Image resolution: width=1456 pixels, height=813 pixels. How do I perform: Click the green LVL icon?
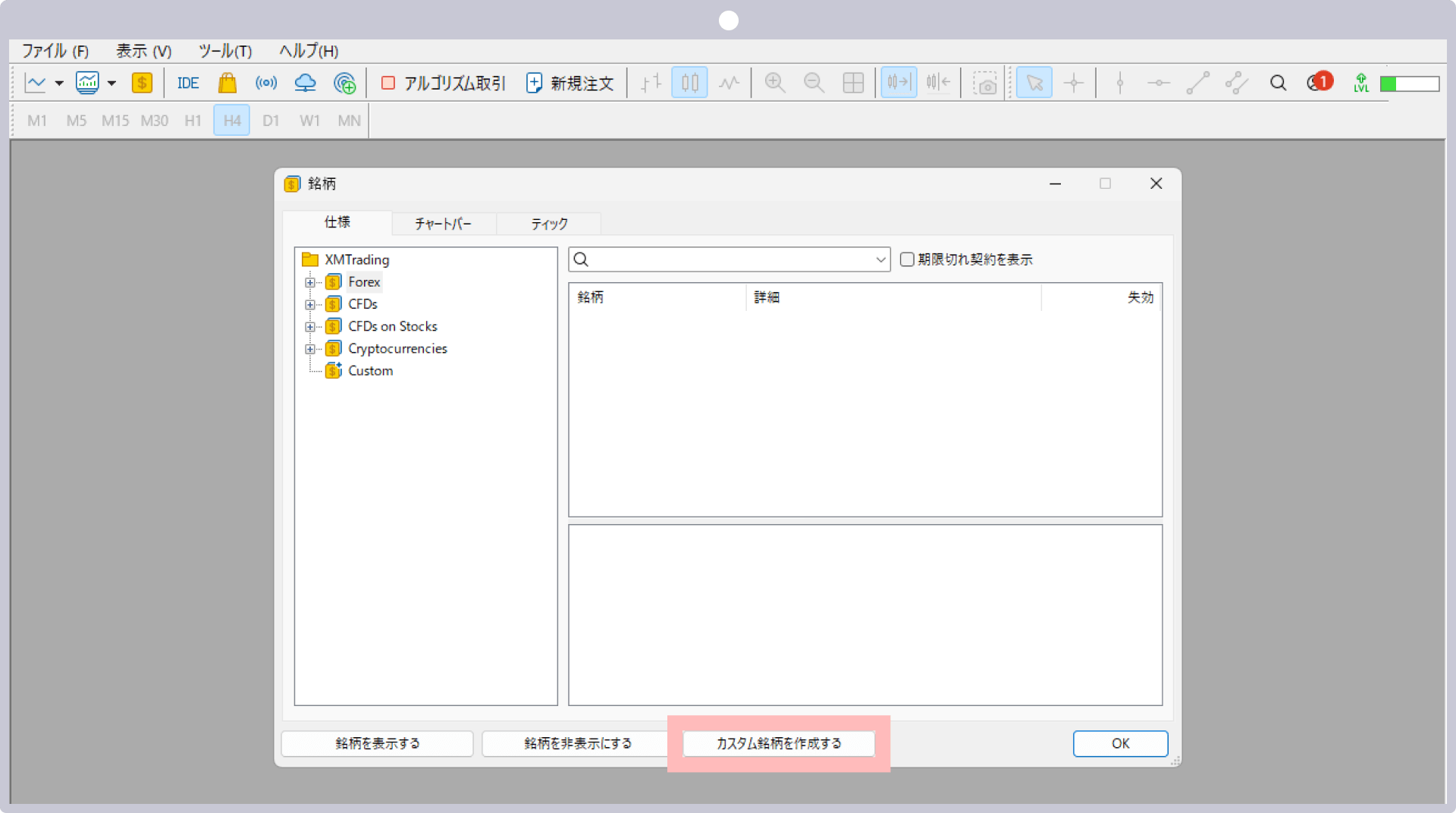click(x=1361, y=83)
